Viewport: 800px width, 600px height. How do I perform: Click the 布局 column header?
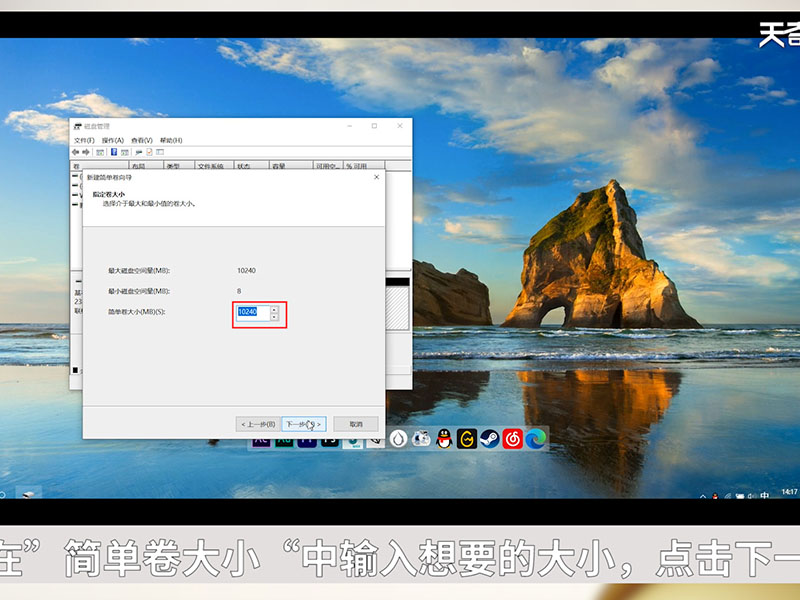[146, 166]
